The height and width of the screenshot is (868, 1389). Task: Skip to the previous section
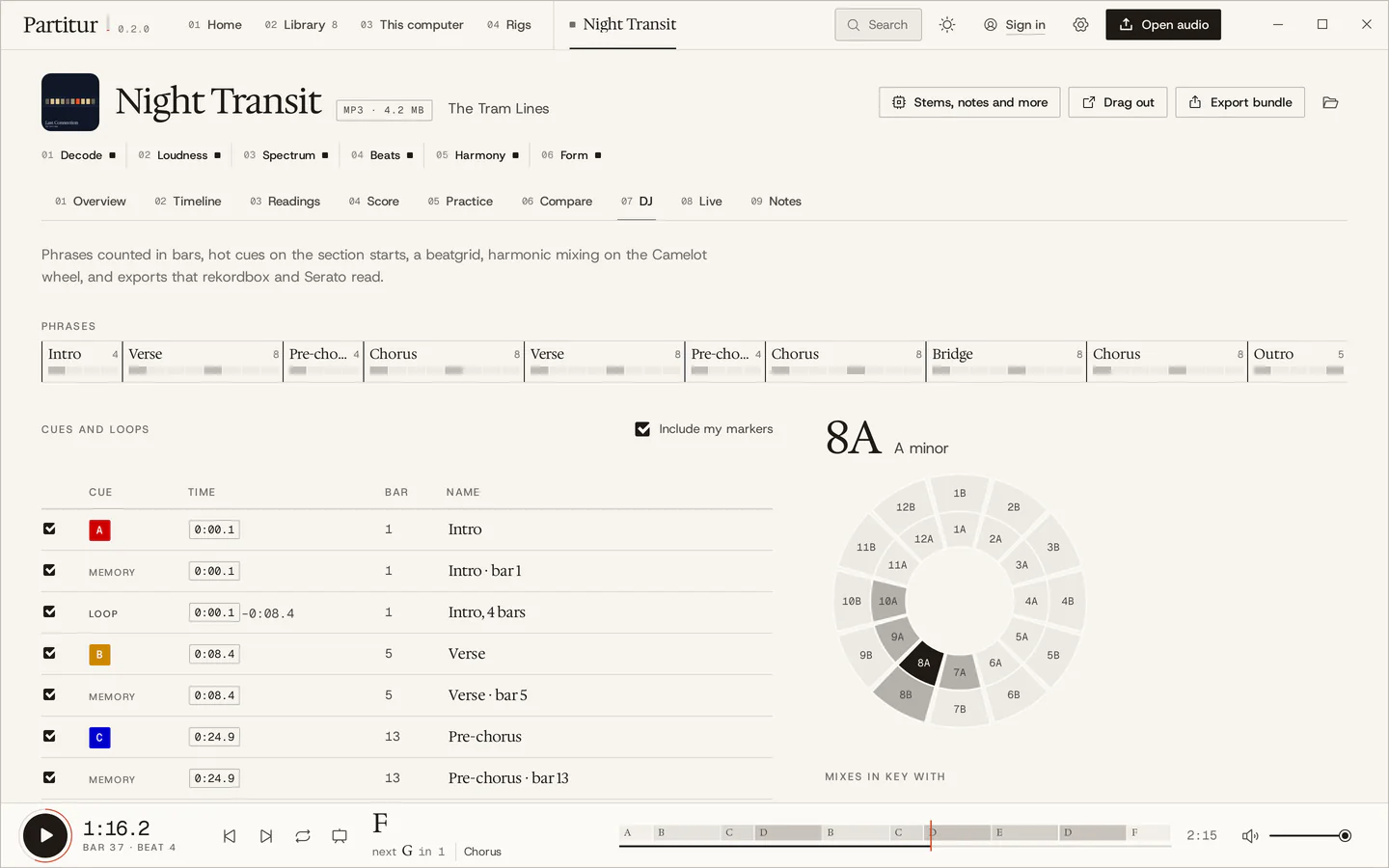click(x=230, y=836)
